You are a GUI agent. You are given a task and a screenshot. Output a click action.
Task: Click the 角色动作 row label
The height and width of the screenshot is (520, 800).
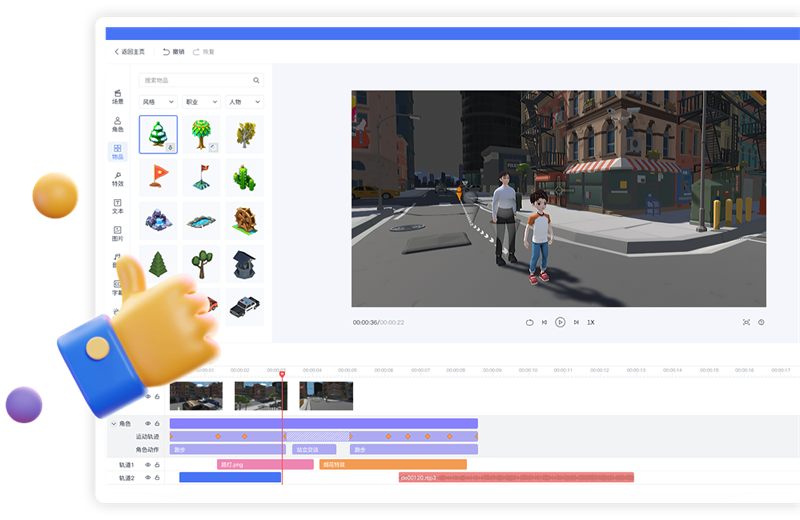147,450
